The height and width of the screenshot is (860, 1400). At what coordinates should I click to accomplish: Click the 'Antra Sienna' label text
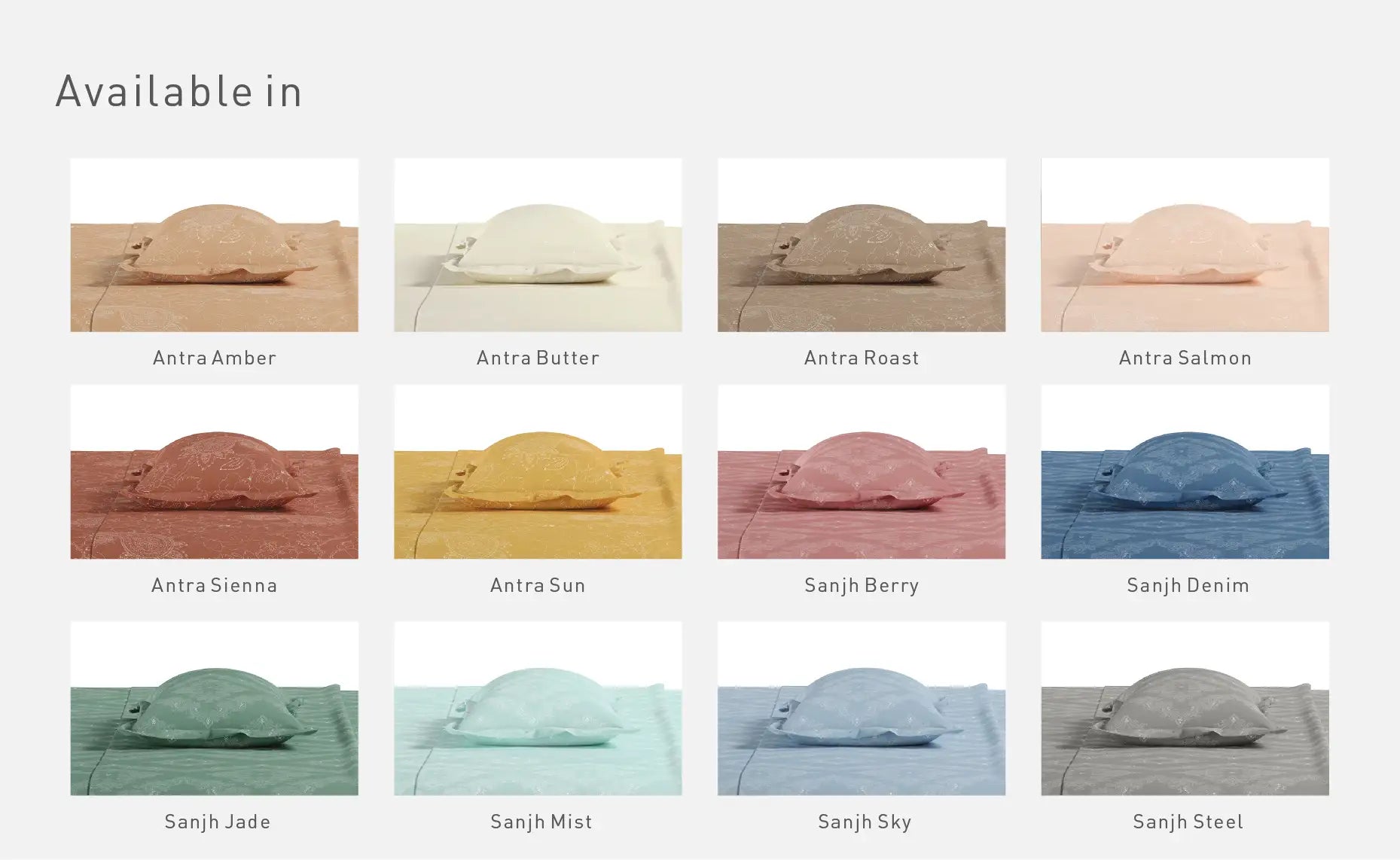[x=215, y=585]
